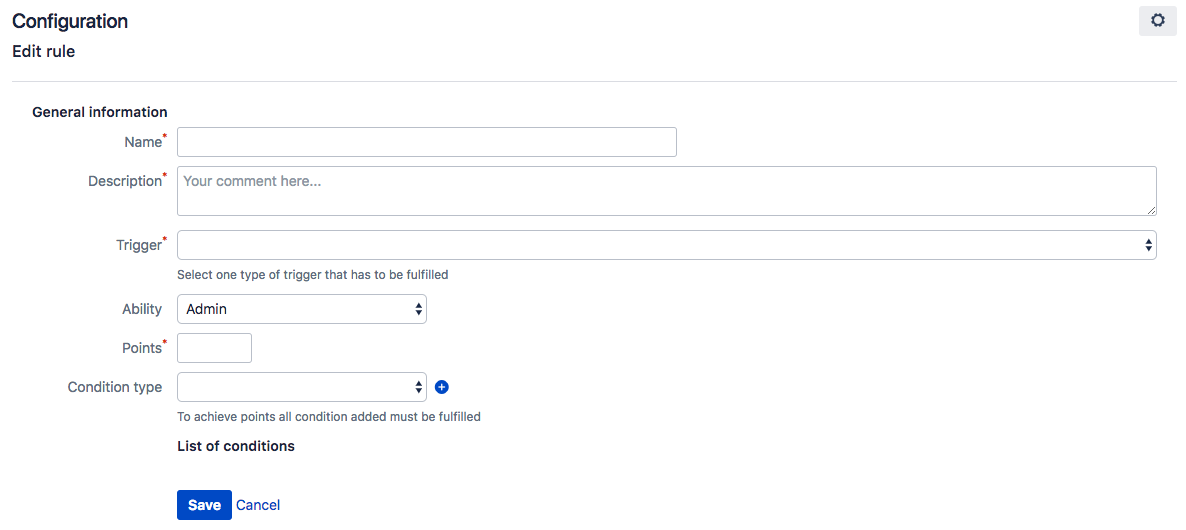Add condition with the blue plus icon
Image resolution: width=1186 pixels, height=530 pixels.
click(x=442, y=387)
